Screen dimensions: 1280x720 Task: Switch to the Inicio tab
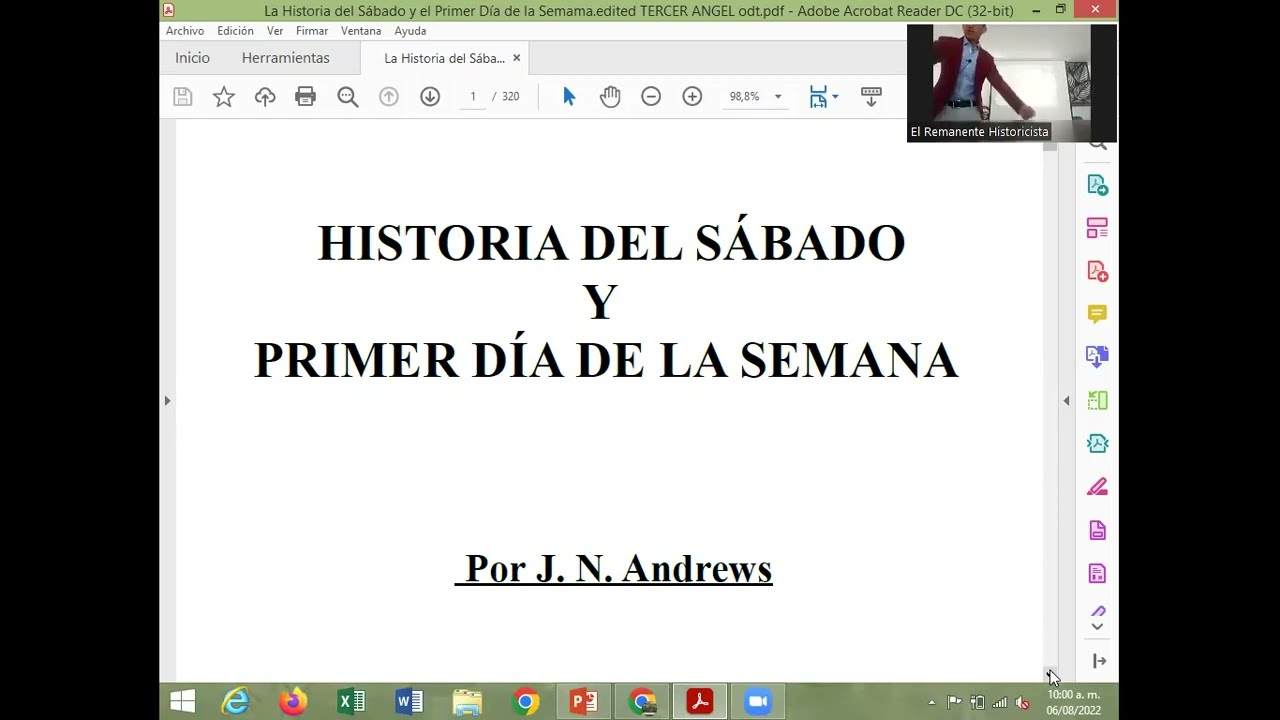click(x=192, y=58)
